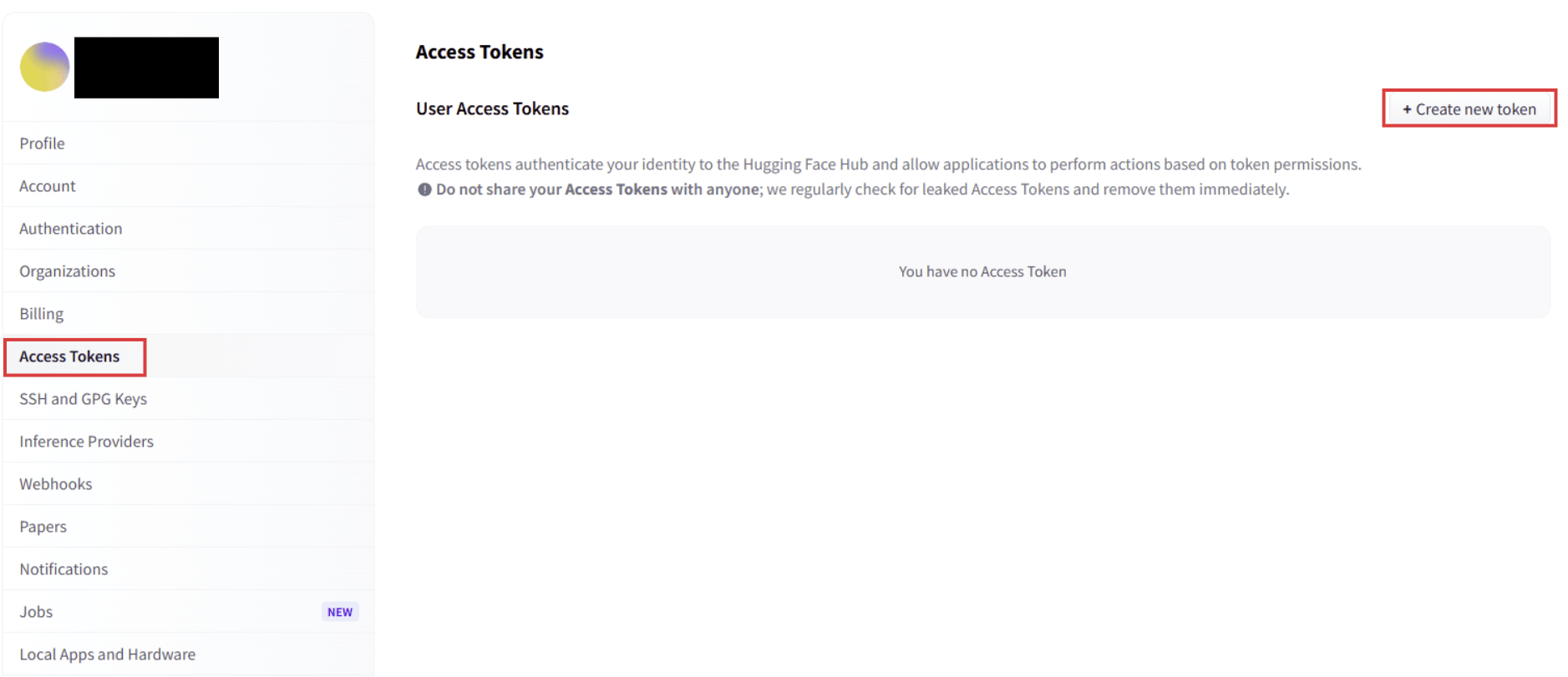
Task: Click the warning icon beside "Do not share"
Action: (424, 189)
